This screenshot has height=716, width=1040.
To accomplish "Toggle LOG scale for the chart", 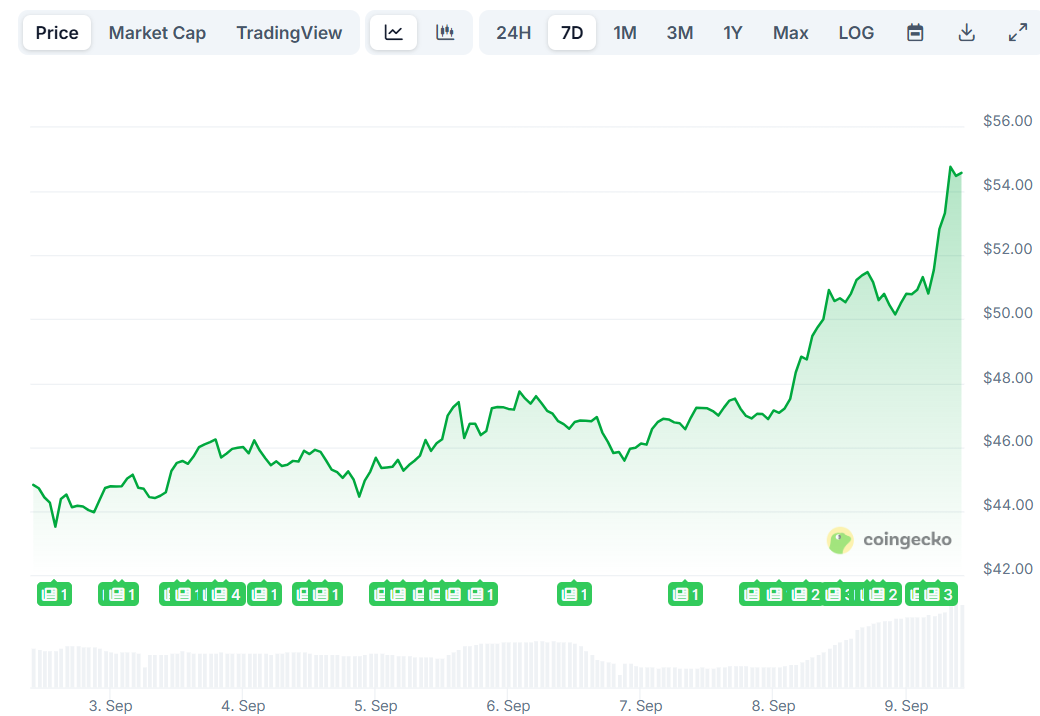I will point(856,32).
